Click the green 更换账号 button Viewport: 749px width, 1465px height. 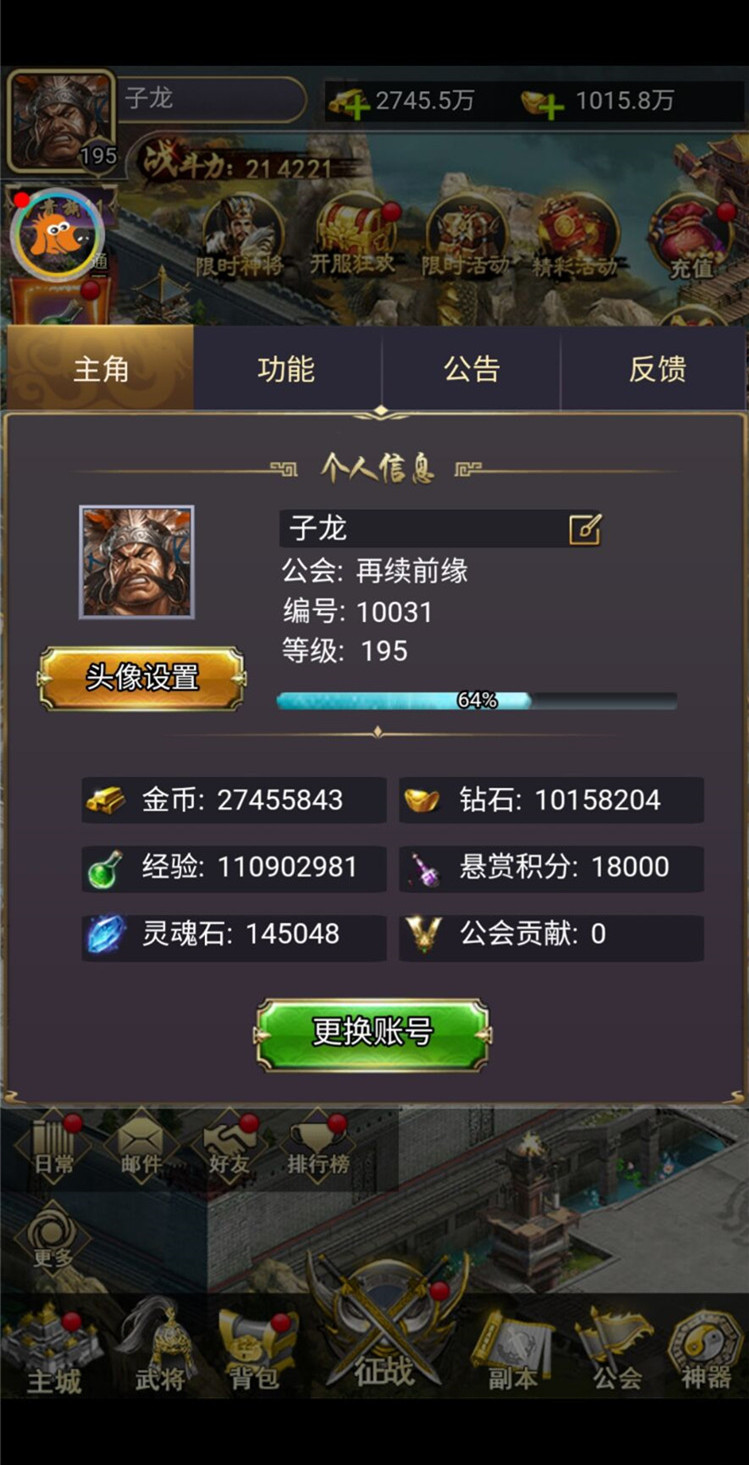pos(373,1034)
